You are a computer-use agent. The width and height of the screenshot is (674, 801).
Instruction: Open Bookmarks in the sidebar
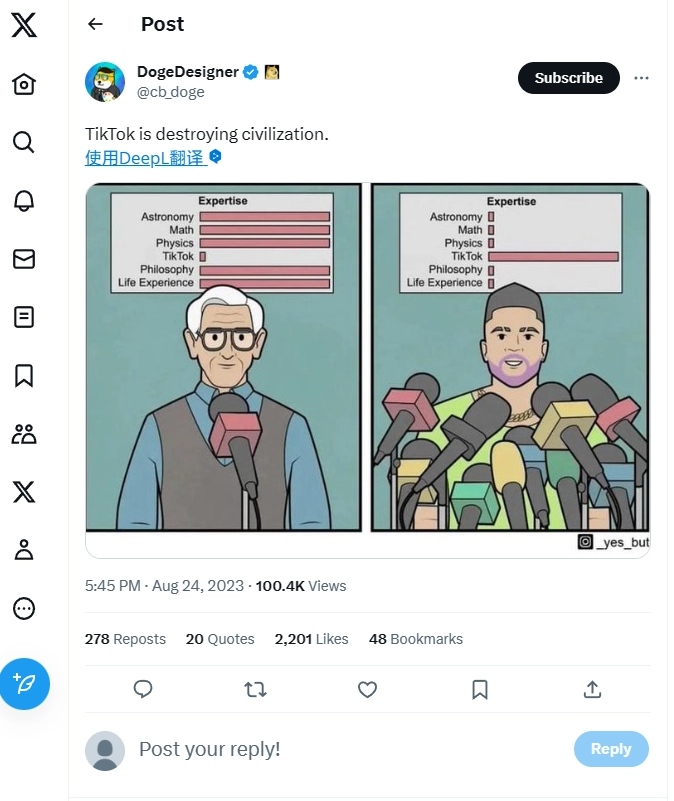point(24,375)
